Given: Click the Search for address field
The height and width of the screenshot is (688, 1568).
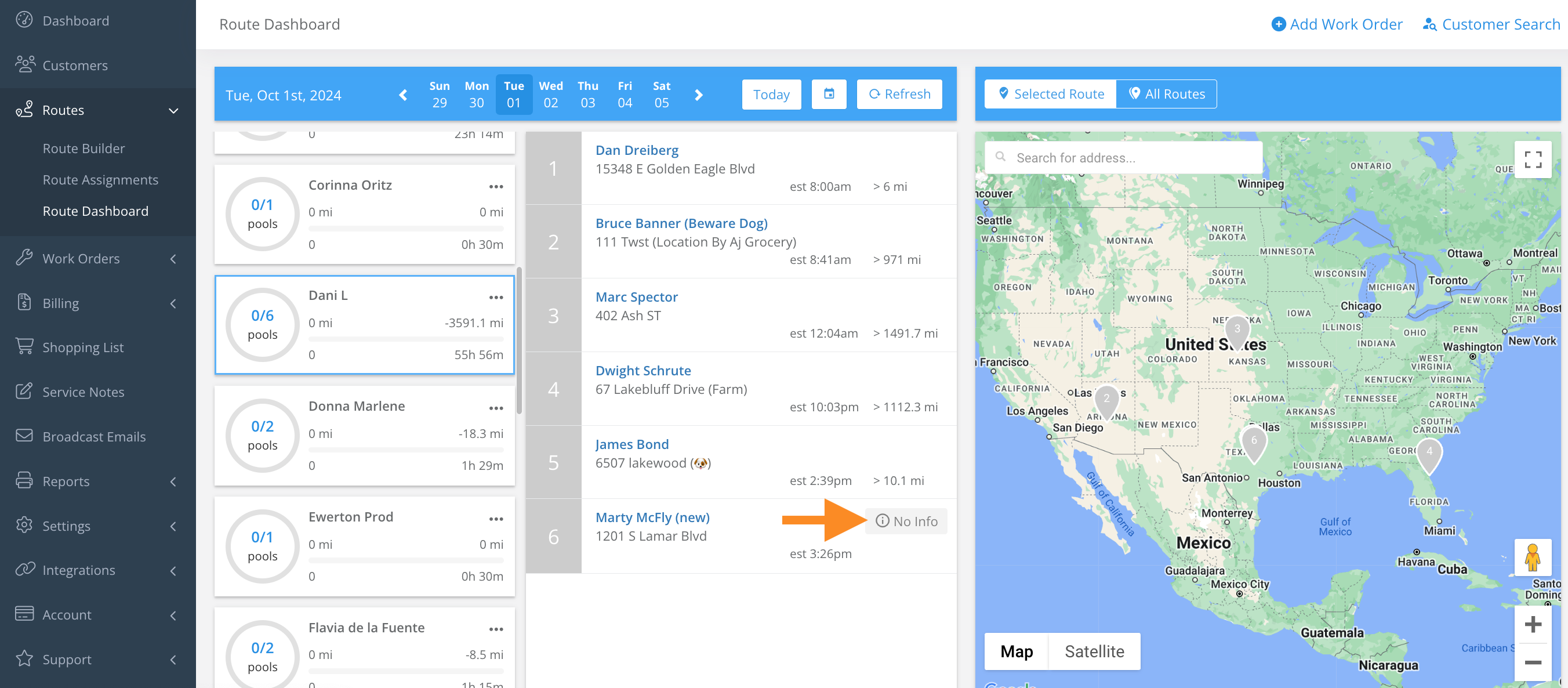Looking at the screenshot, I should (1124, 158).
